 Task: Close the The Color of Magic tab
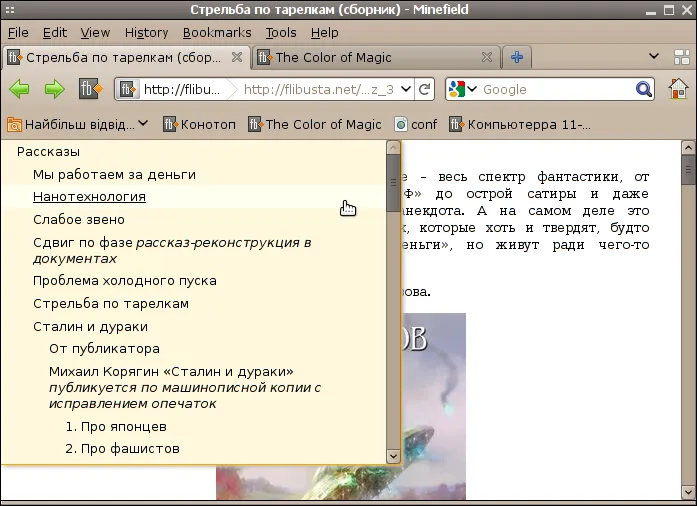487,57
